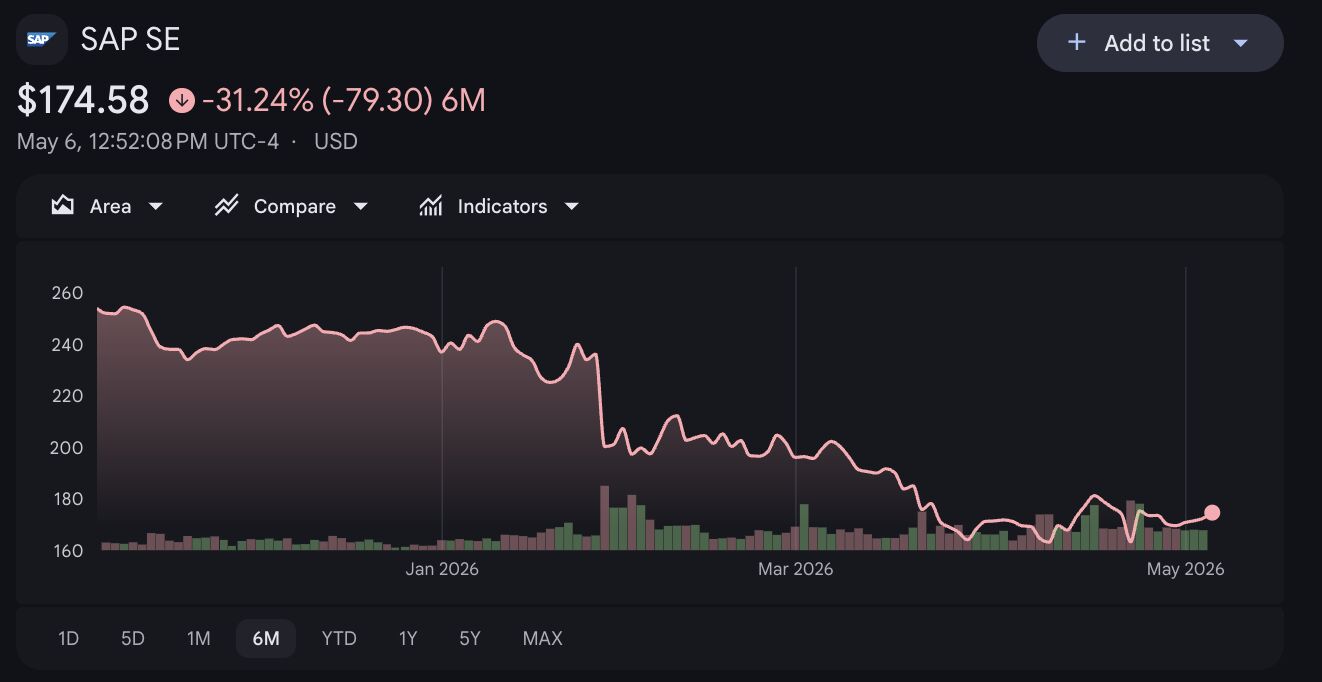The image size is (1322, 682).
Task: Select the MAX time range
Action: pos(542,638)
